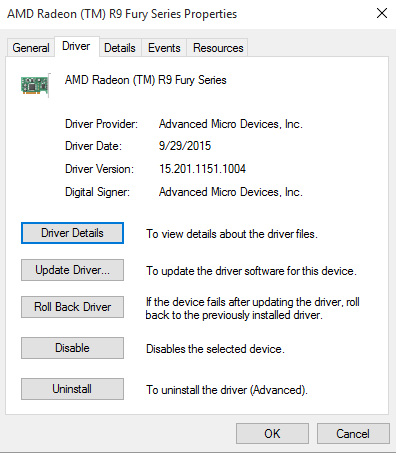The width and height of the screenshot is (396, 453).
Task: Click the Driver Details button
Action: (72, 233)
